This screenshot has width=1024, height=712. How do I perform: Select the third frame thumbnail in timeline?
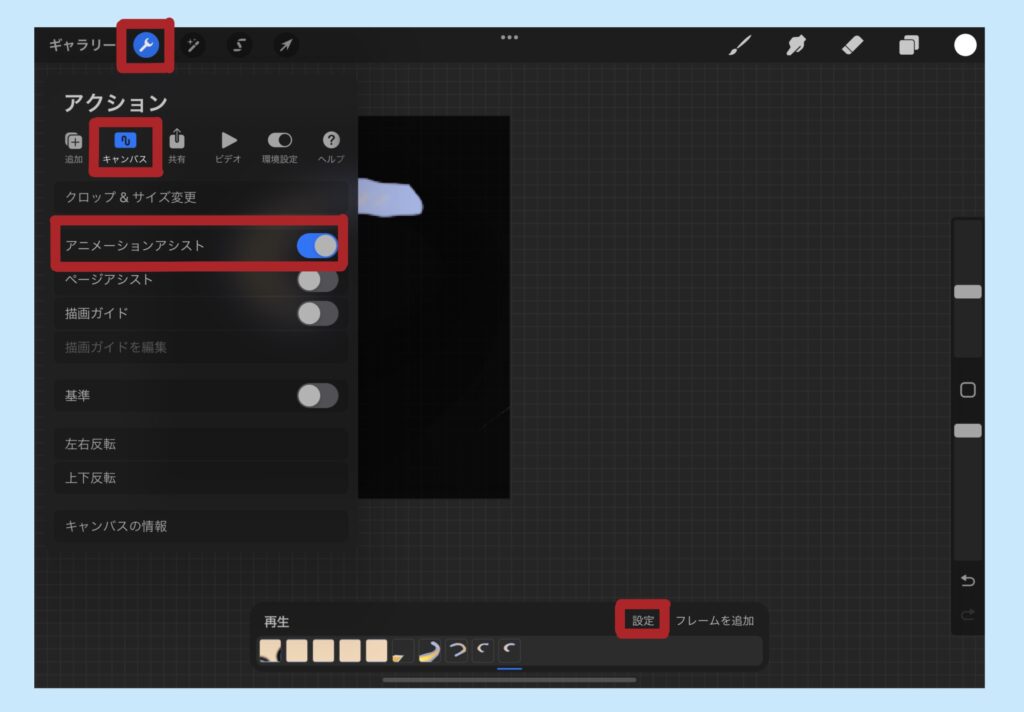click(323, 651)
